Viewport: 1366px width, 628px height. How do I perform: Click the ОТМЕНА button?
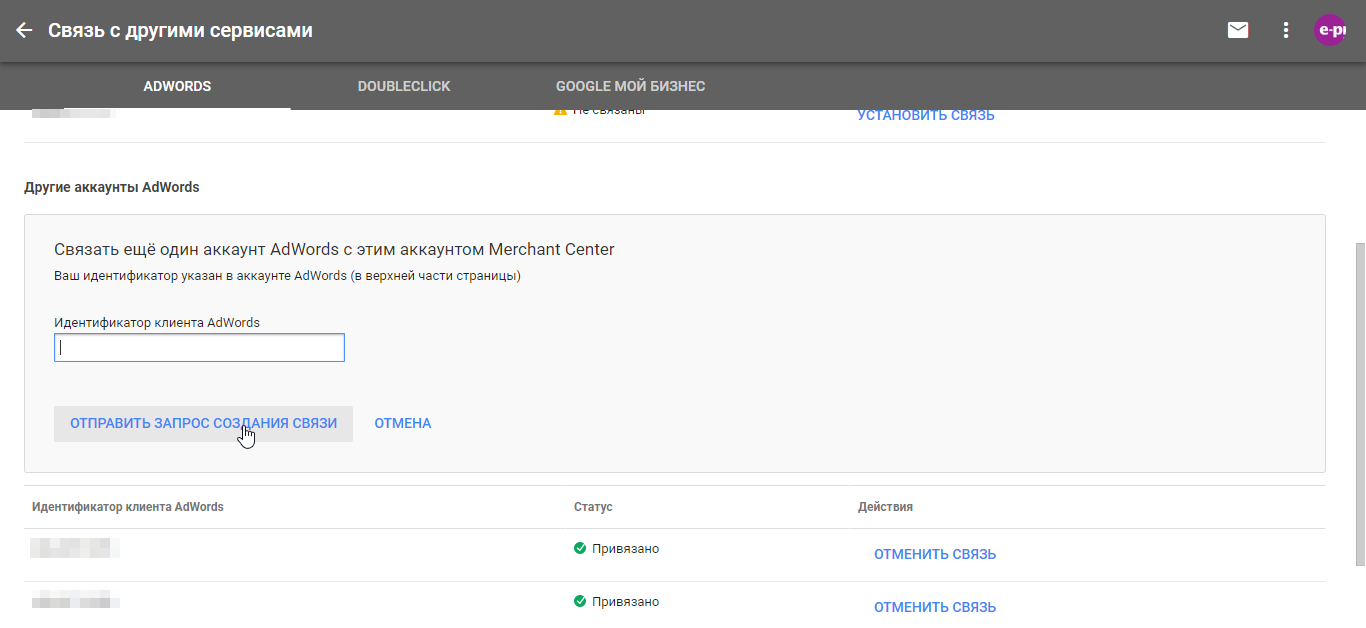click(403, 423)
